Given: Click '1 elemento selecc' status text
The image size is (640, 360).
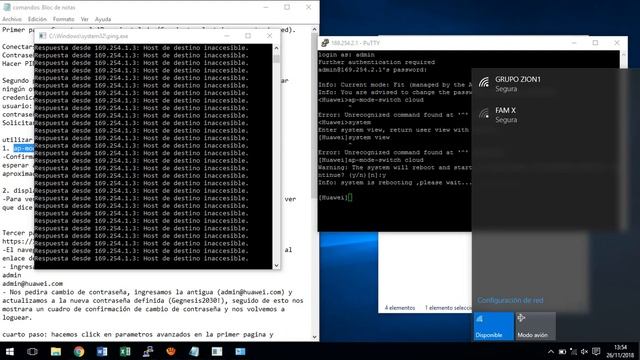Looking at the screenshot, I should coord(448,308).
